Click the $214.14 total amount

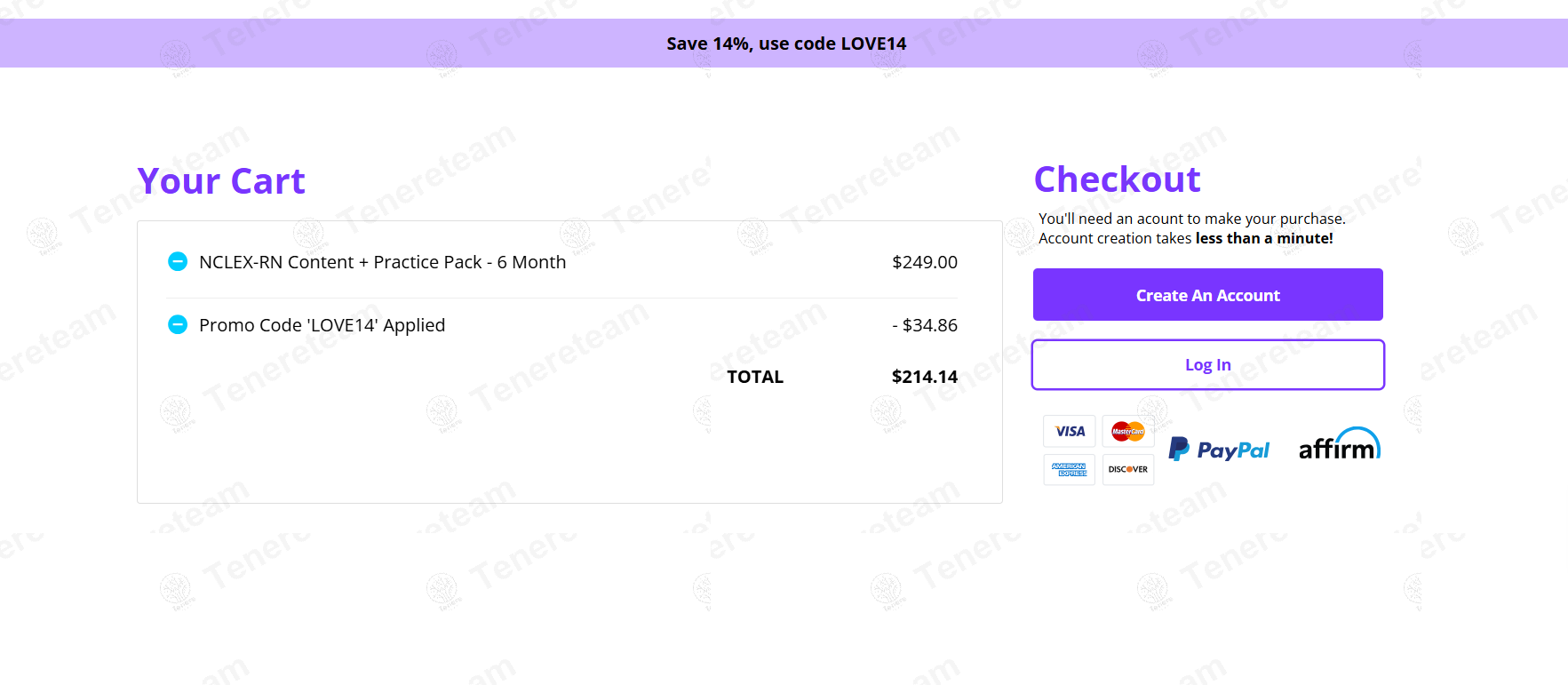[925, 377]
